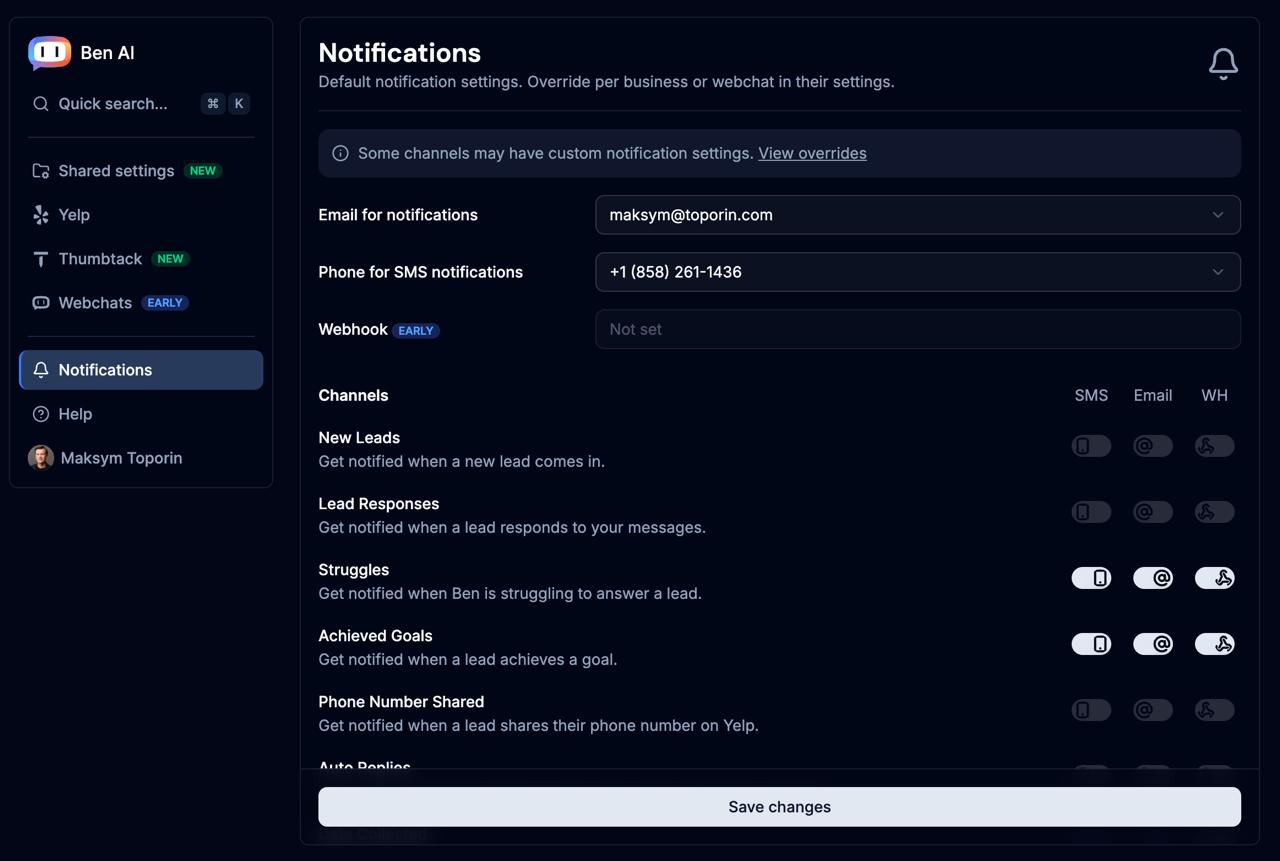Click the bell icon in Notifications header

click(1223, 64)
